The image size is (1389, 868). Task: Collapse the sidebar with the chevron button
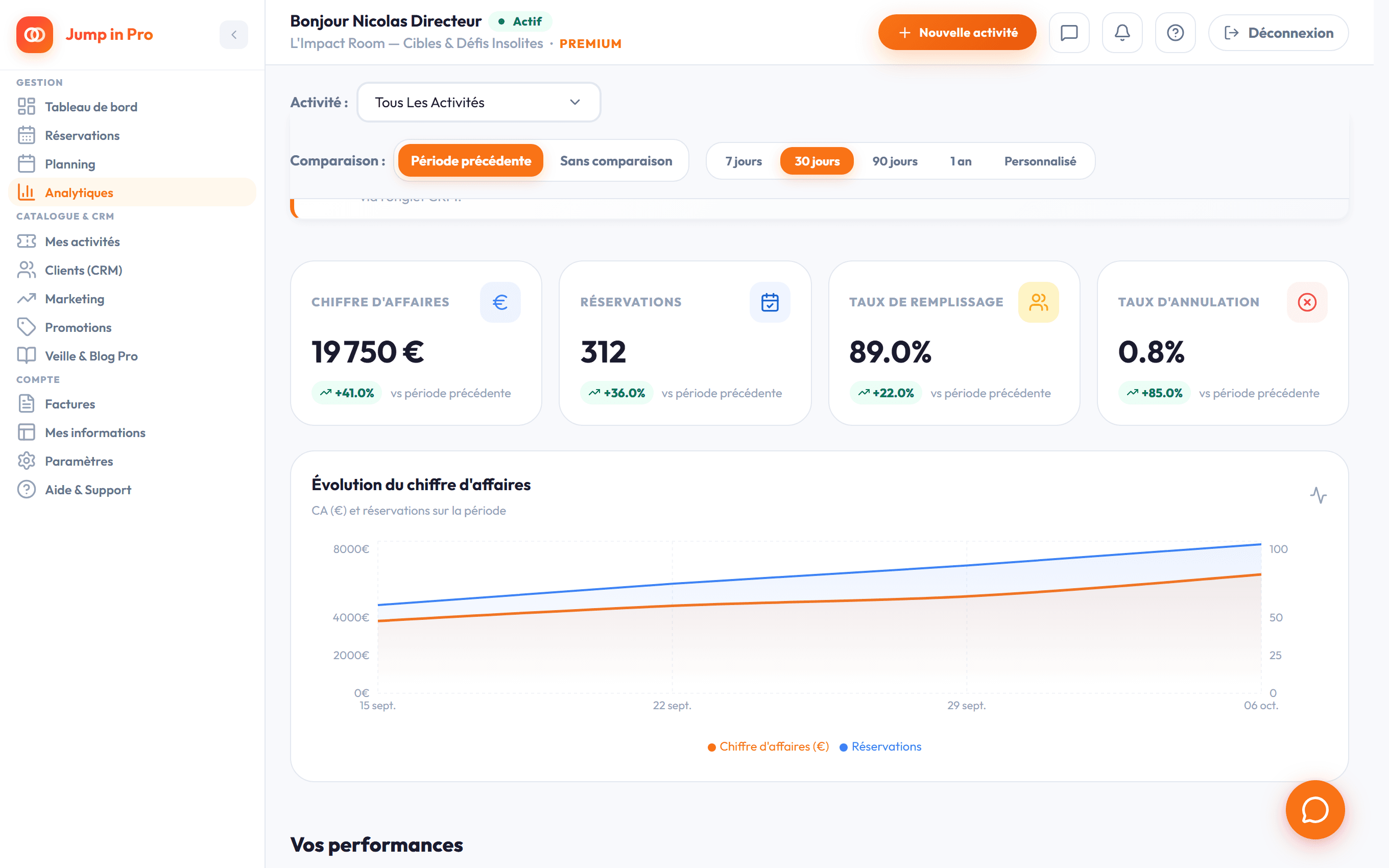click(x=233, y=34)
